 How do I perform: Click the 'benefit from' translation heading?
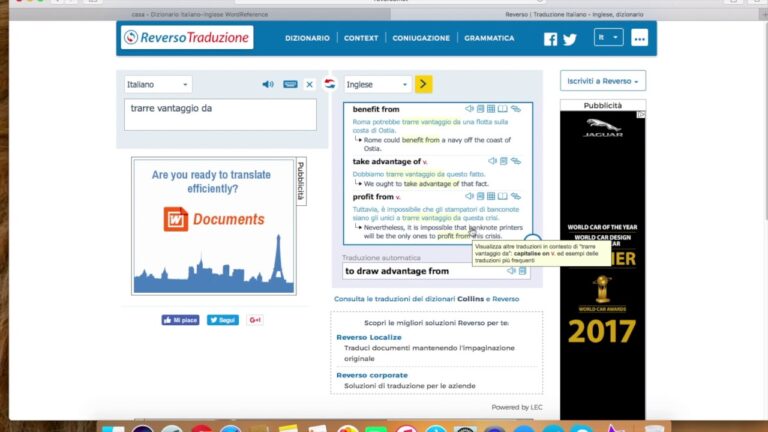(x=376, y=109)
